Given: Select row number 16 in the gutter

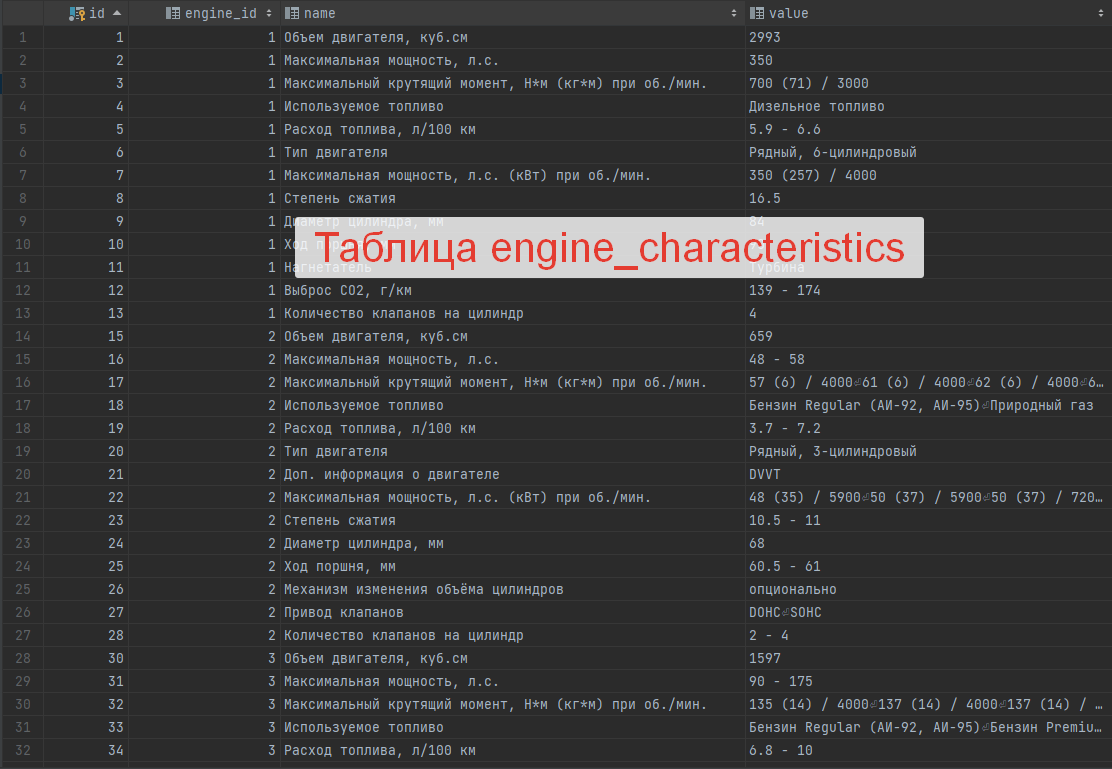Looking at the screenshot, I should tap(22, 382).
